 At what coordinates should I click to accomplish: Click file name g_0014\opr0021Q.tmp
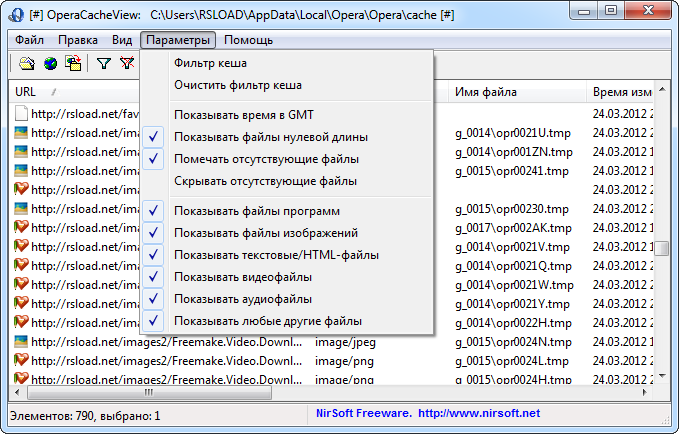tap(513, 266)
